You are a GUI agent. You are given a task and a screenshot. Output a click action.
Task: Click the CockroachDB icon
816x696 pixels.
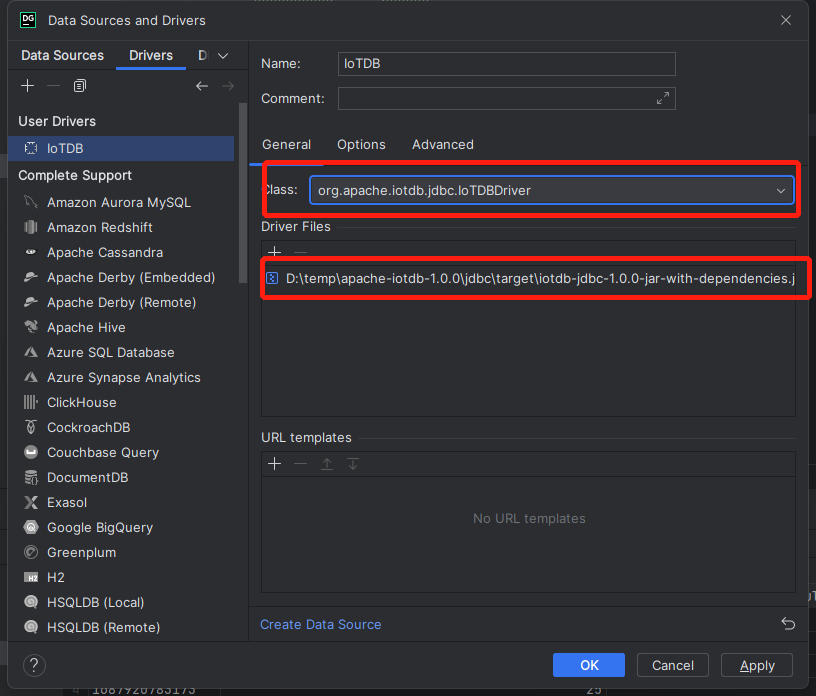[x=31, y=427]
